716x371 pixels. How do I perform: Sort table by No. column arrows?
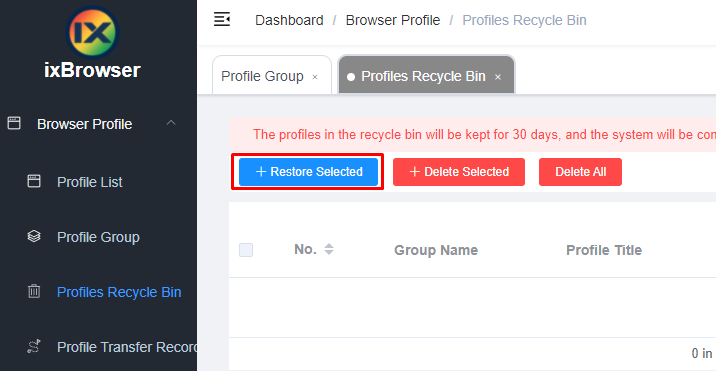click(x=329, y=249)
